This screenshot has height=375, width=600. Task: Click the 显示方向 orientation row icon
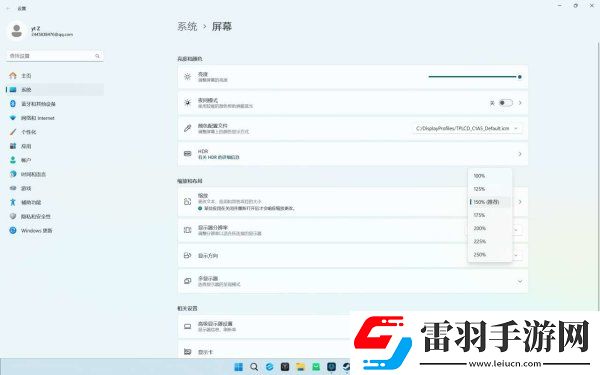point(188,255)
